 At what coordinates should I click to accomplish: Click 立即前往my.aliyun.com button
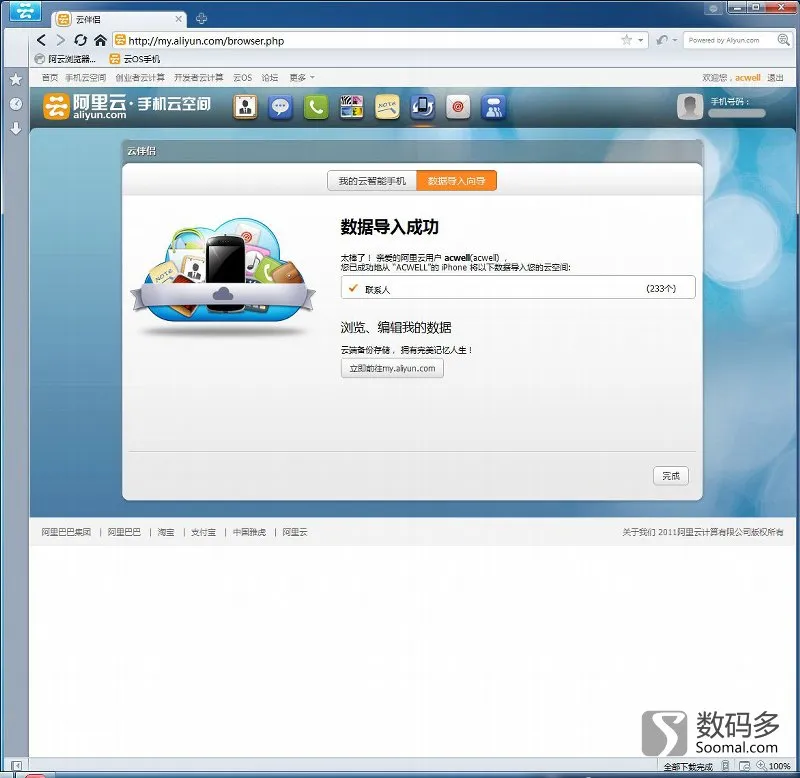click(x=392, y=368)
